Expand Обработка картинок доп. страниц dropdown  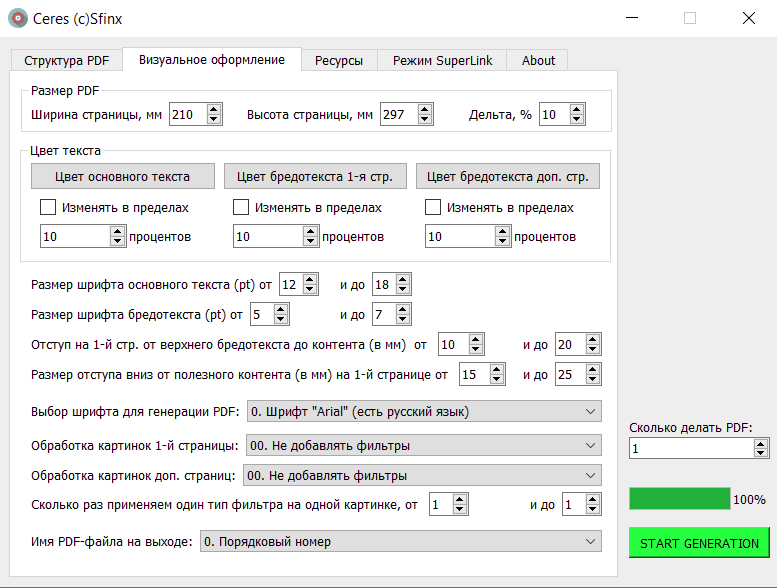click(422, 476)
